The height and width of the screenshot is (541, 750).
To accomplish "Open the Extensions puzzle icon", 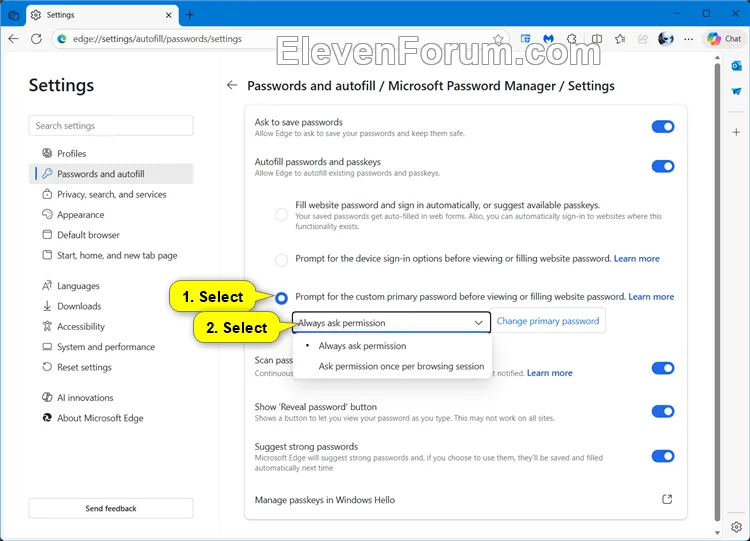I will coord(572,39).
